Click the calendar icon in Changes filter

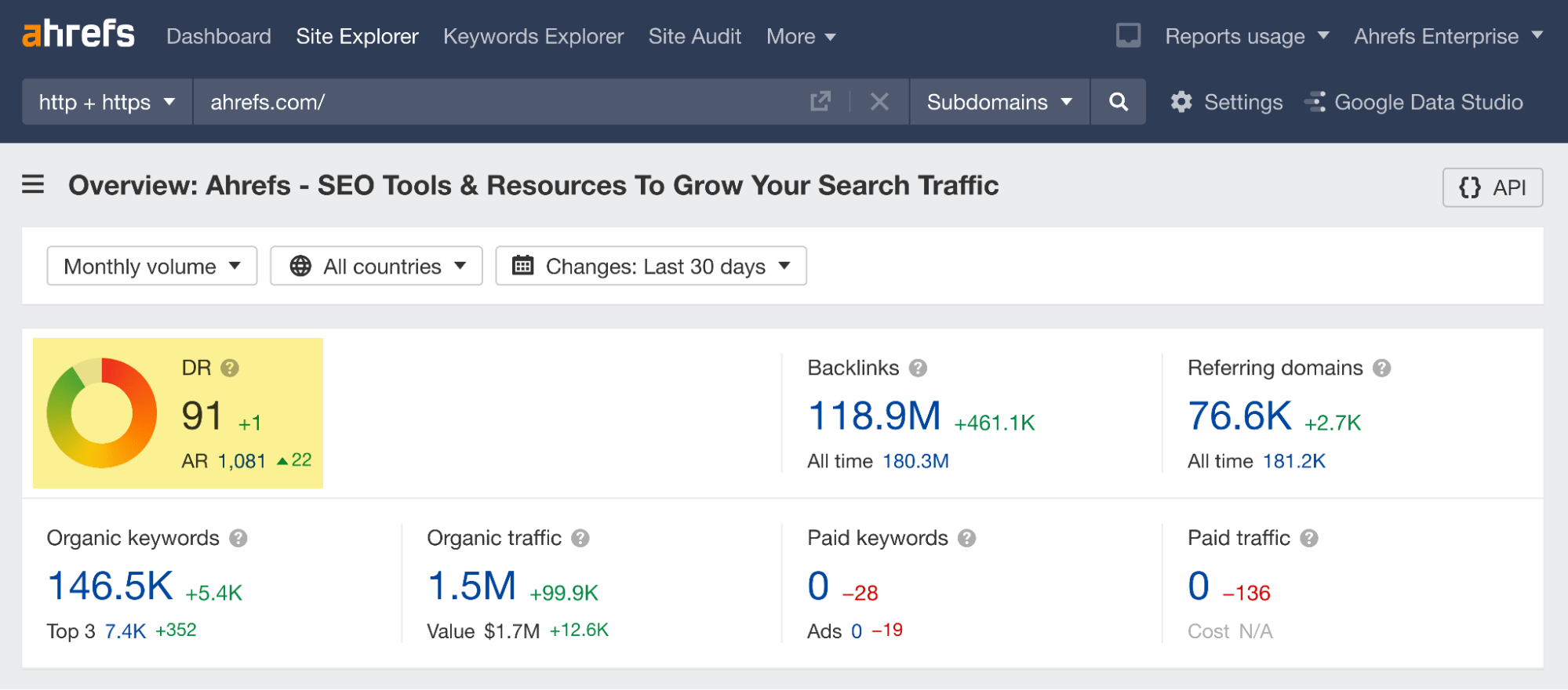tap(522, 265)
